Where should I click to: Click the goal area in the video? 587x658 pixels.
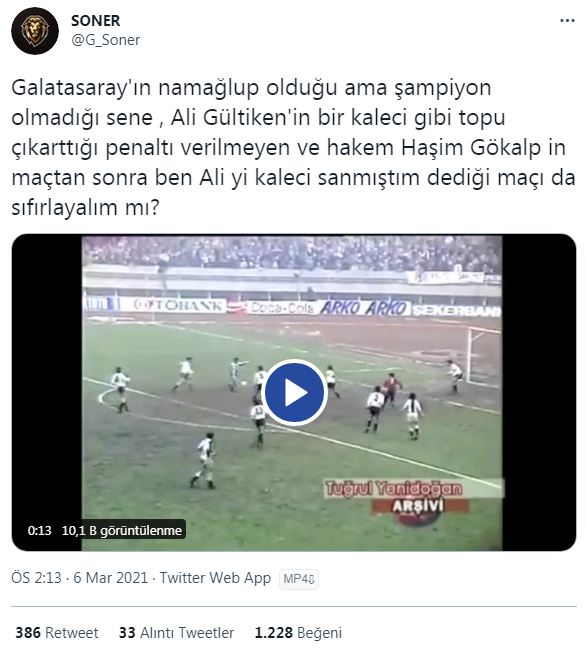pyautogui.click(x=483, y=356)
